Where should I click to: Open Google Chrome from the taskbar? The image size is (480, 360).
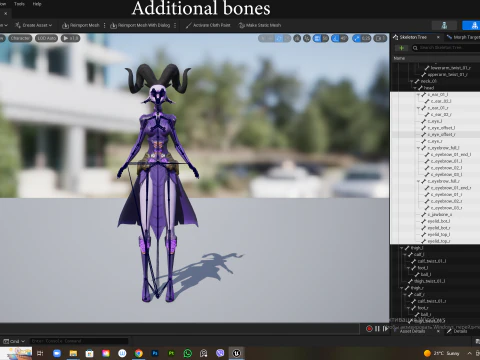pos(139,353)
